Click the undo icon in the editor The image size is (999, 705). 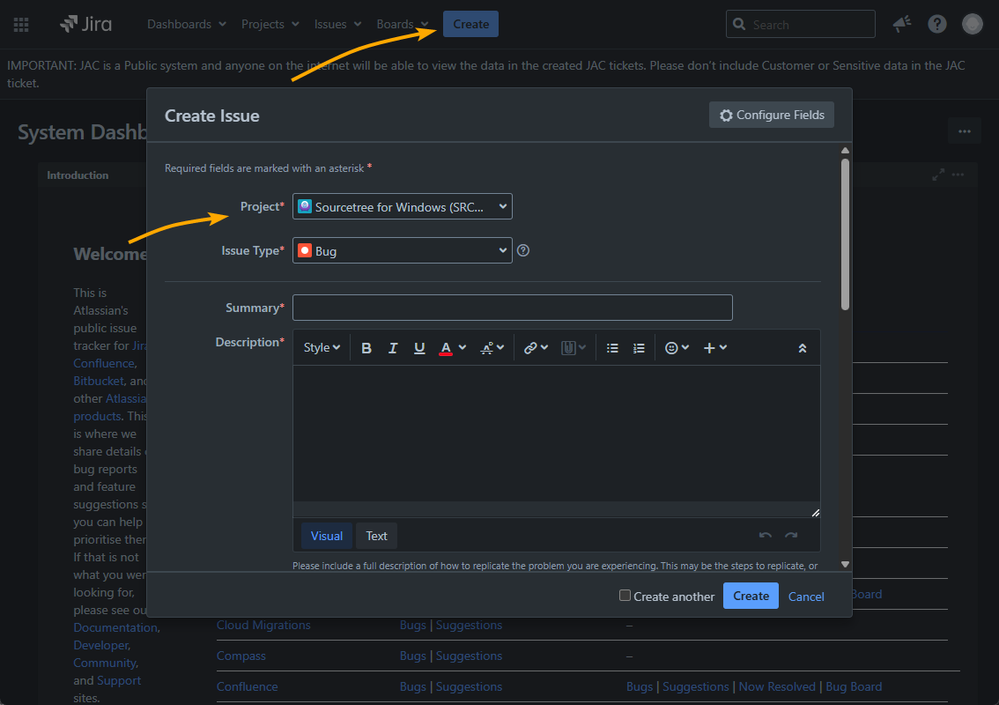765,536
